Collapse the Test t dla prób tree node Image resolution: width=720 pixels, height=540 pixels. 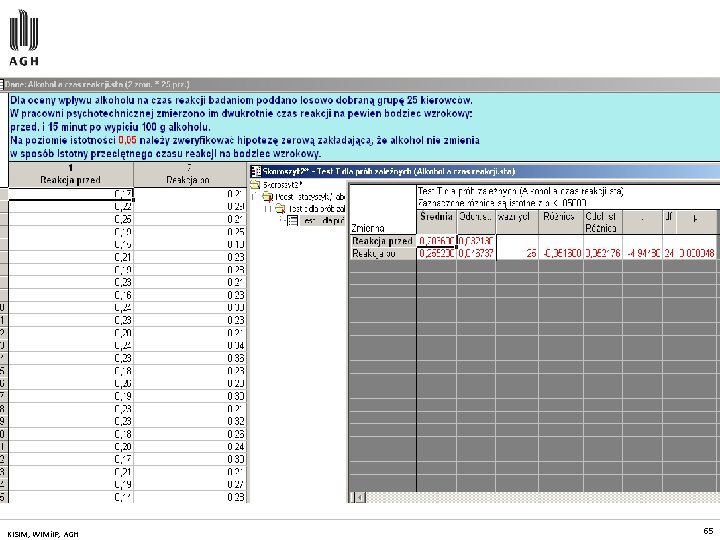tap(267, 209)
